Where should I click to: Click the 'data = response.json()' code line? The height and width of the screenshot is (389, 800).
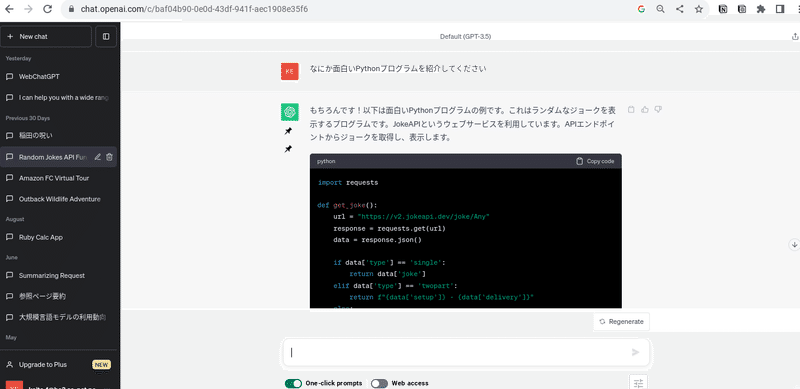(x=378, y=239)
